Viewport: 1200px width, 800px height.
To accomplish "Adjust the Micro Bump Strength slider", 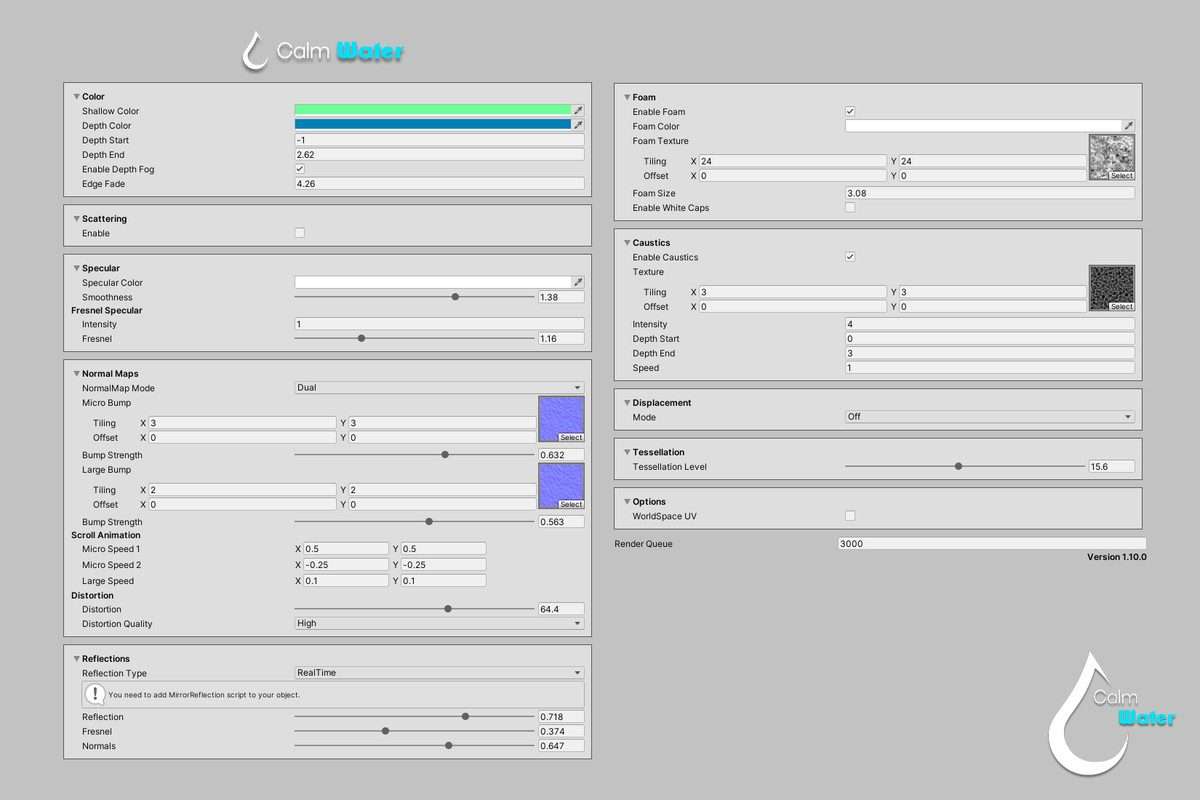I will (414, 454).
